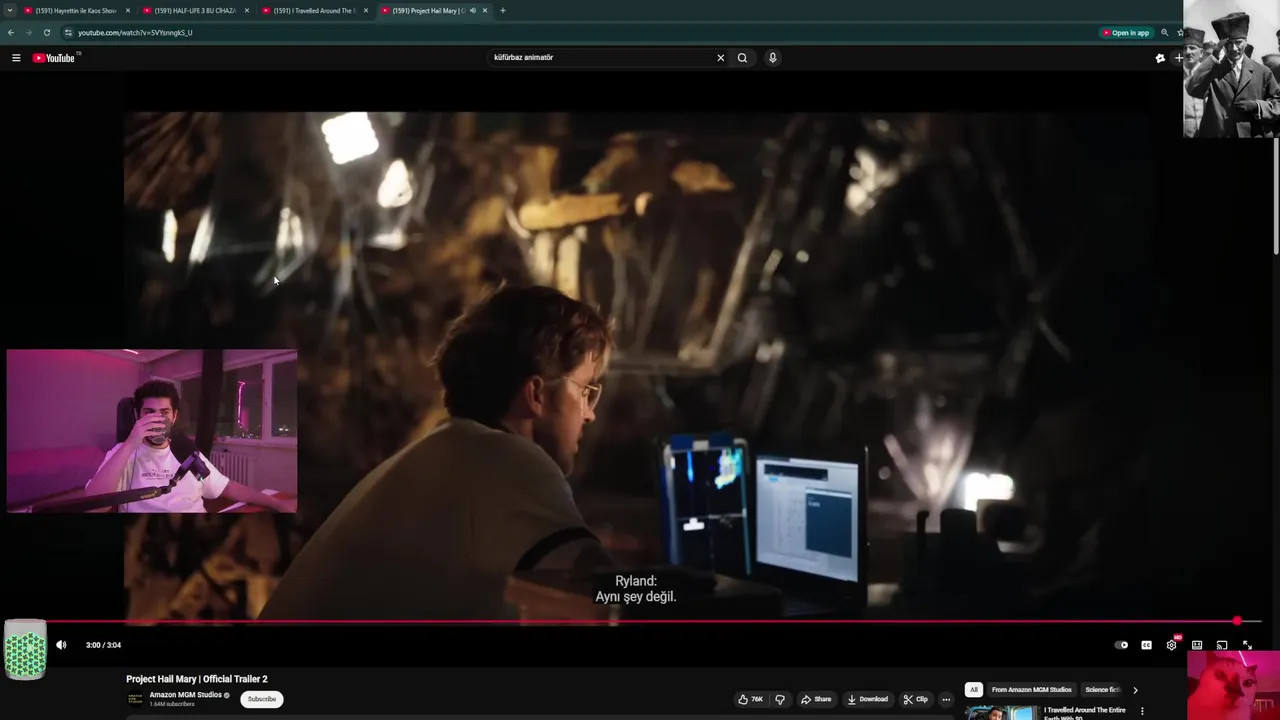Open the YouTube Create plus button
Viewport: 1280px width, 720px height.
[x=1179, y=58]
